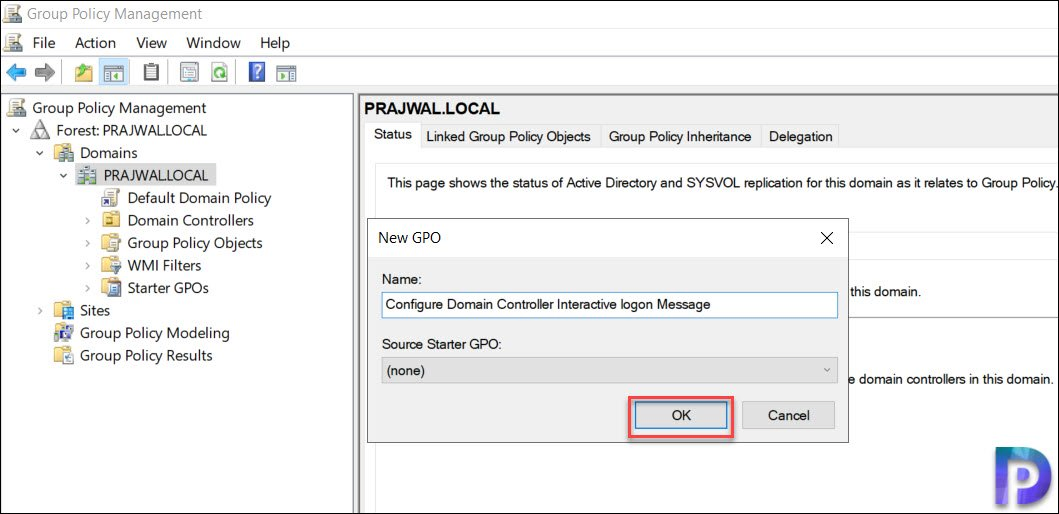Click the Forward arrow toolbar icon
Viewport: 1059px width, 514px height.
click(x=45, y=72)
